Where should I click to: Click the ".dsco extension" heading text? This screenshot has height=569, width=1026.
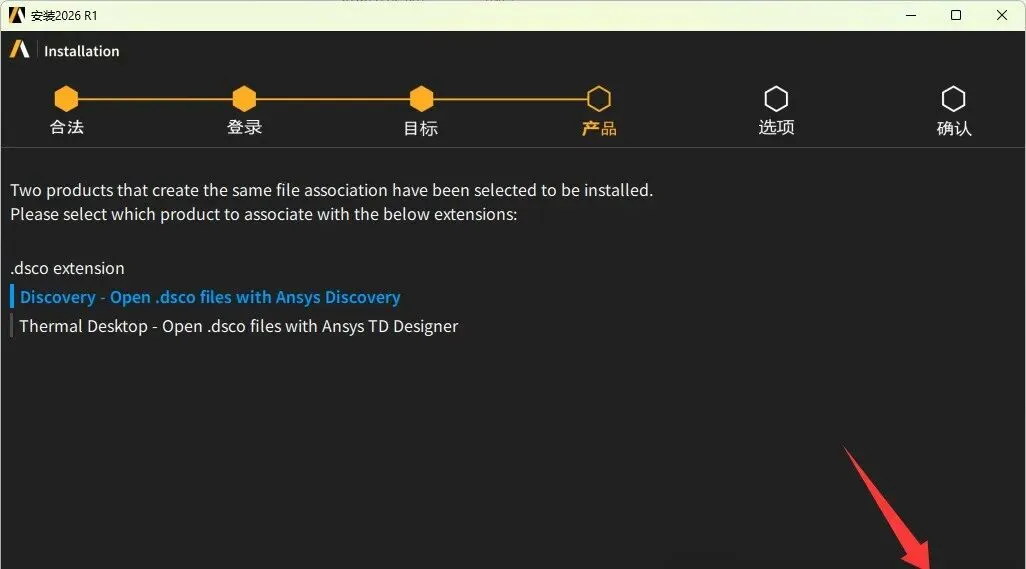tap(67, 268)
